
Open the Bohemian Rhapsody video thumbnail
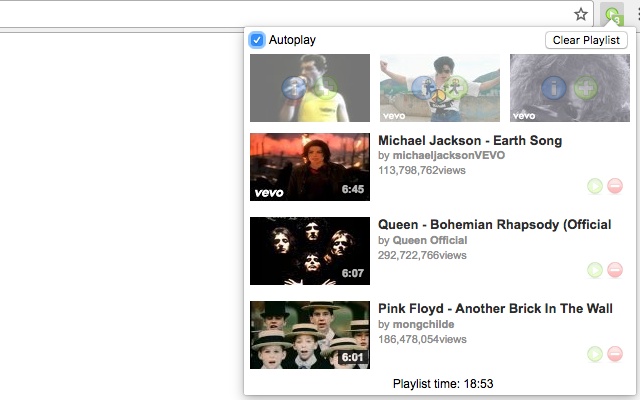coord(310,251)
